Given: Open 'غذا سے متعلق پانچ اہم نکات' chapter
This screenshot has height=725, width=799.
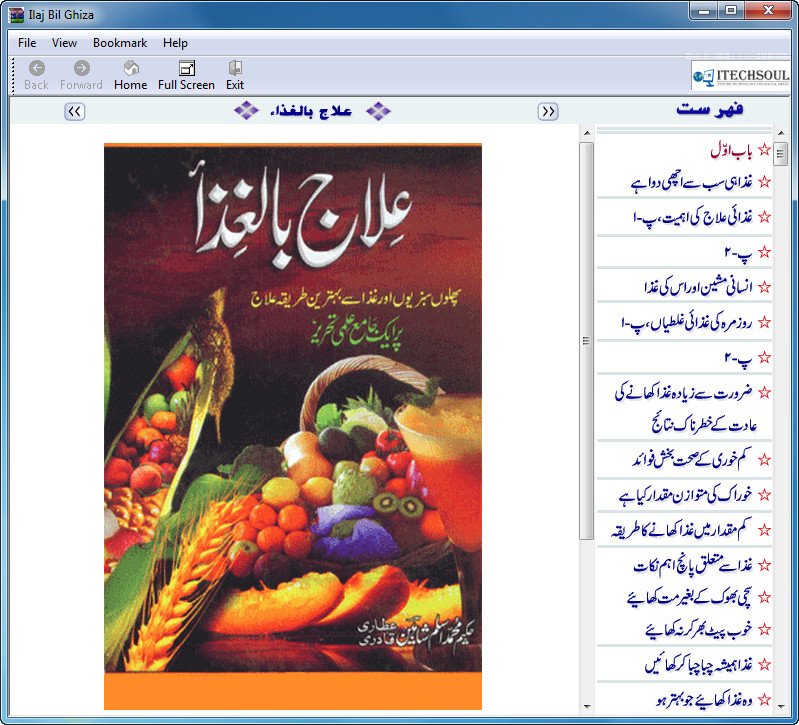Looking at the screenshot, I should 693,565.
